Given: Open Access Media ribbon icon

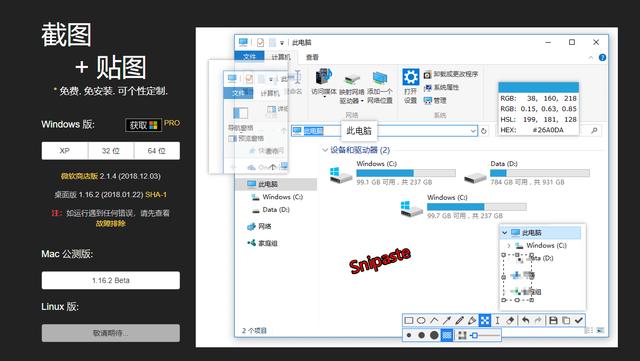Looking at the screenshot, I should point(323,77).
